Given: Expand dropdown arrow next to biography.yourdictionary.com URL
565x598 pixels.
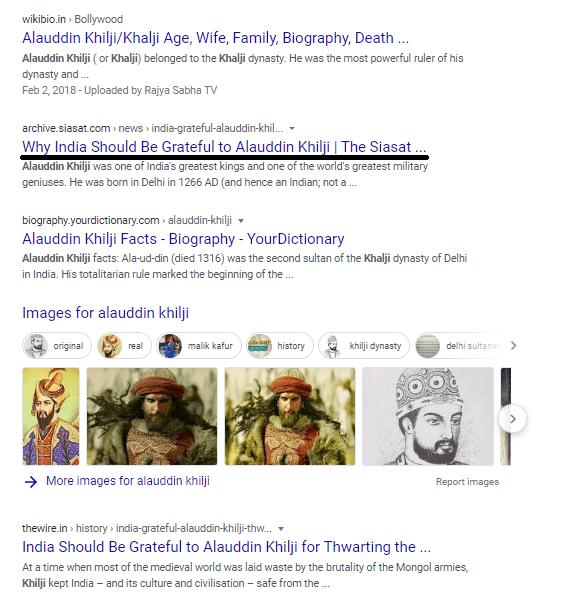Looking at the screenshot, I should tap(241, 221).
